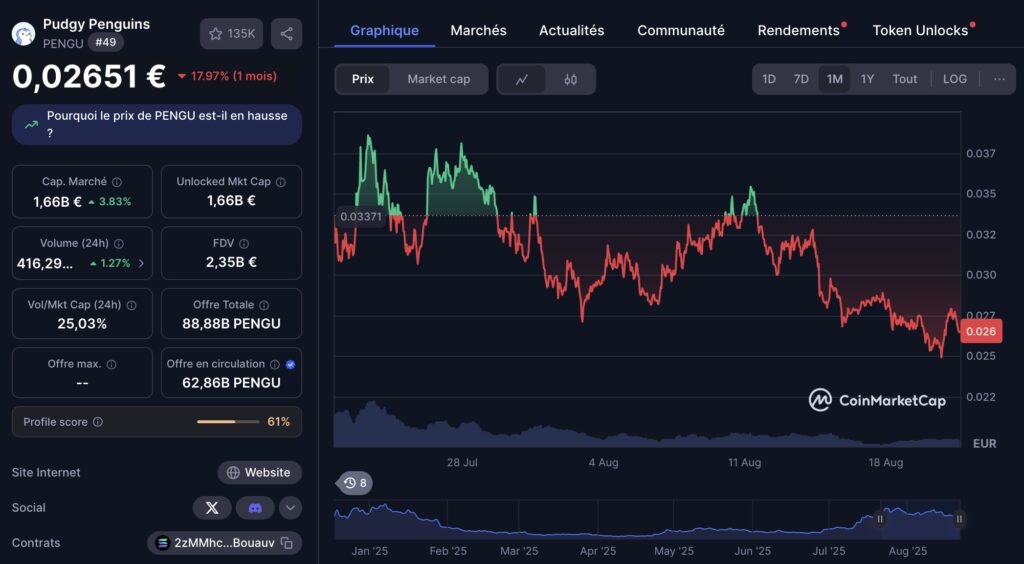Open the Website link button

coord(259,473)
